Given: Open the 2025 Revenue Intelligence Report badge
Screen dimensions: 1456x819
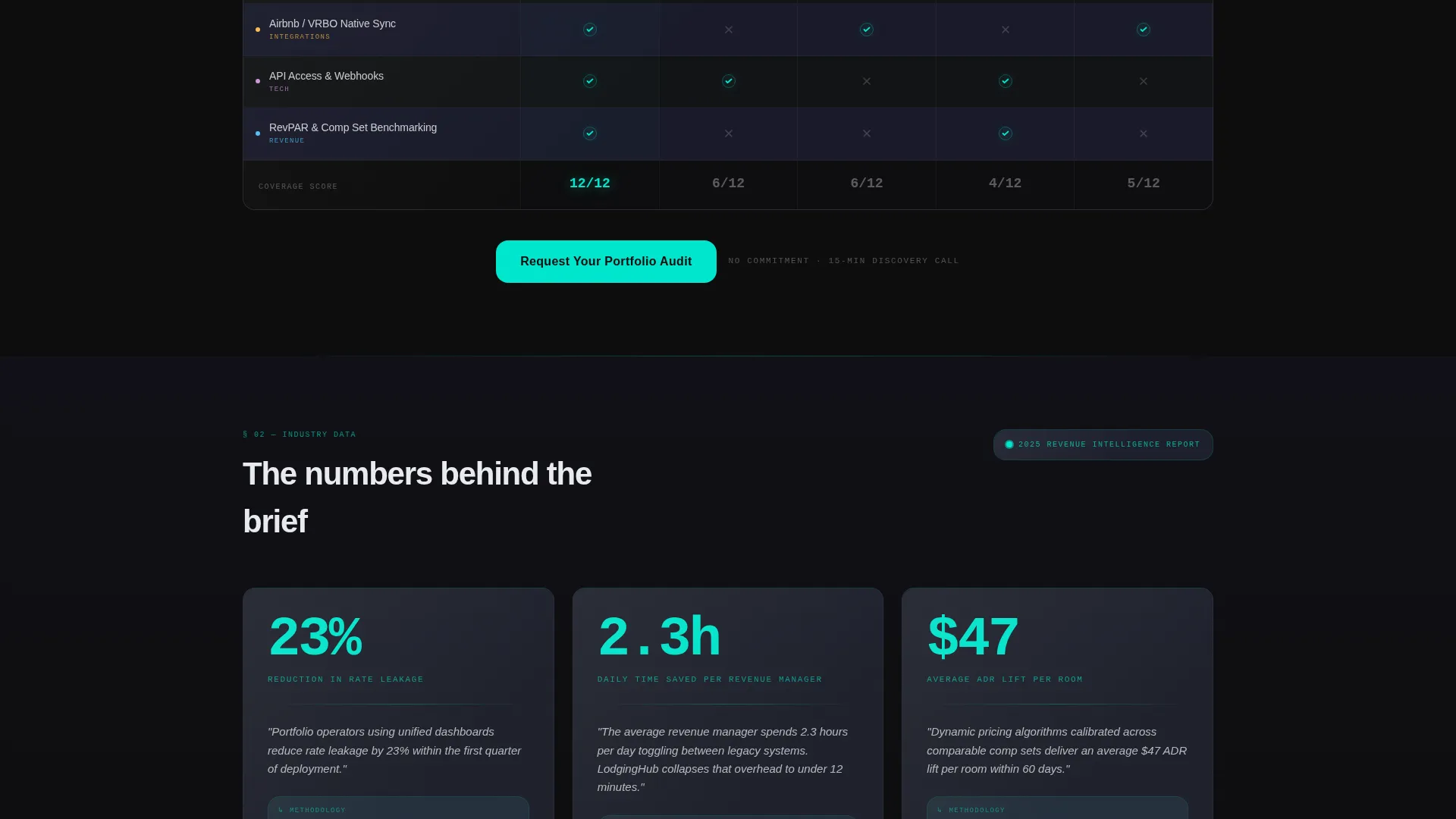Looking at the screenshot, I should [1103, 444].
